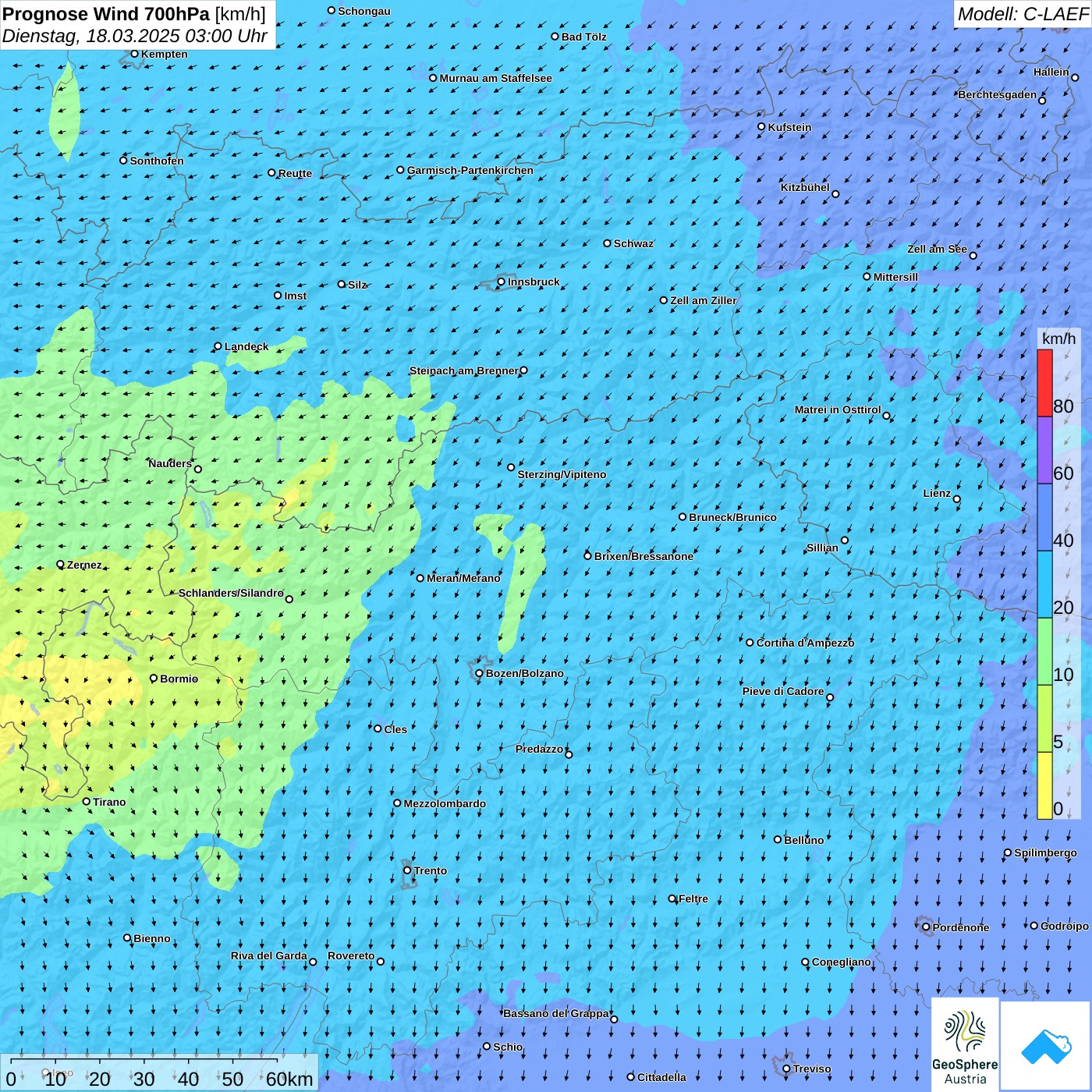Click the blue cloud house logo
The width and height of the screenshot is (1092, 1092).
click(1046, 1046)
